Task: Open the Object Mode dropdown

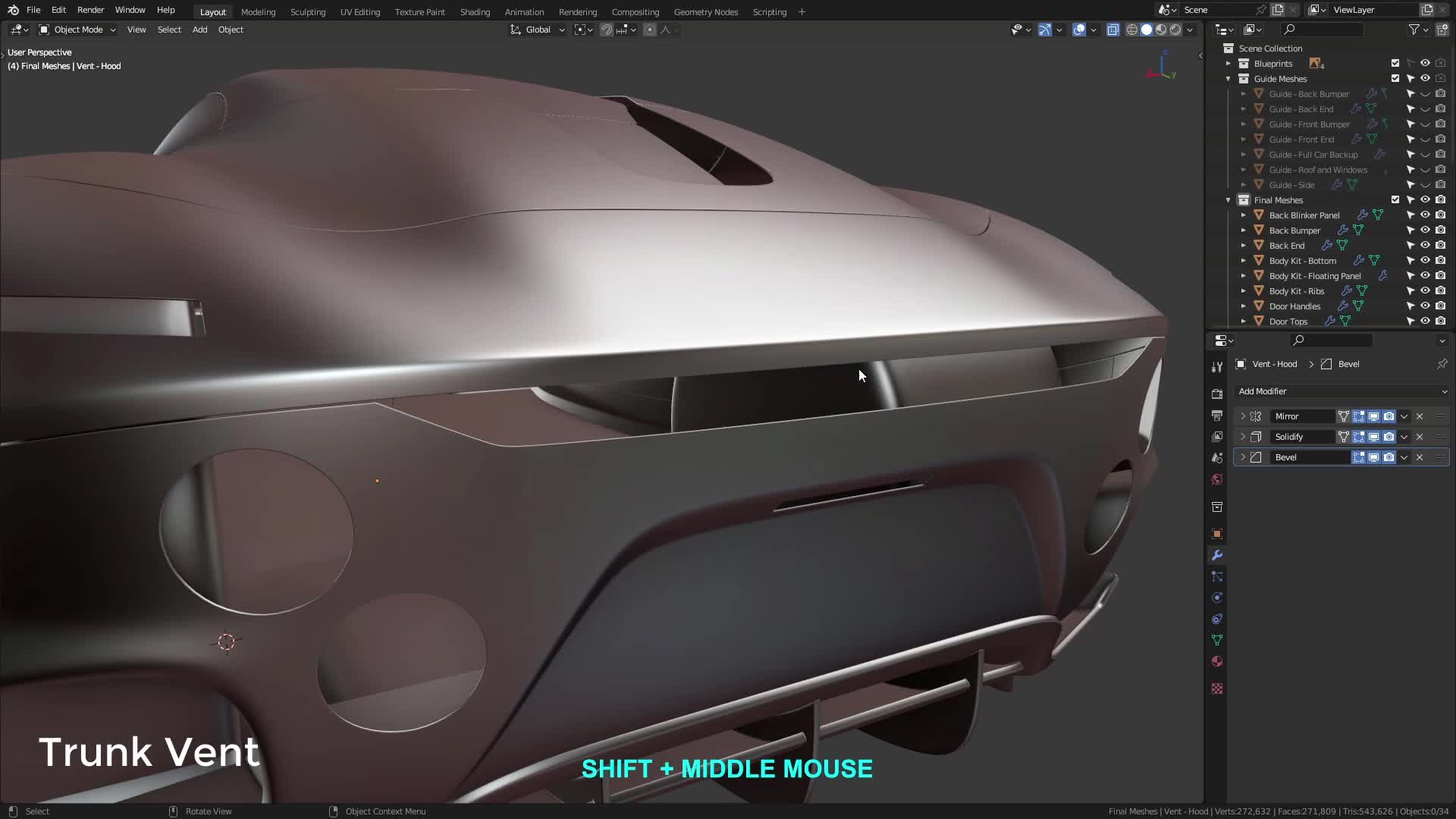Action: pyautogui.click(x=77, y=30)
